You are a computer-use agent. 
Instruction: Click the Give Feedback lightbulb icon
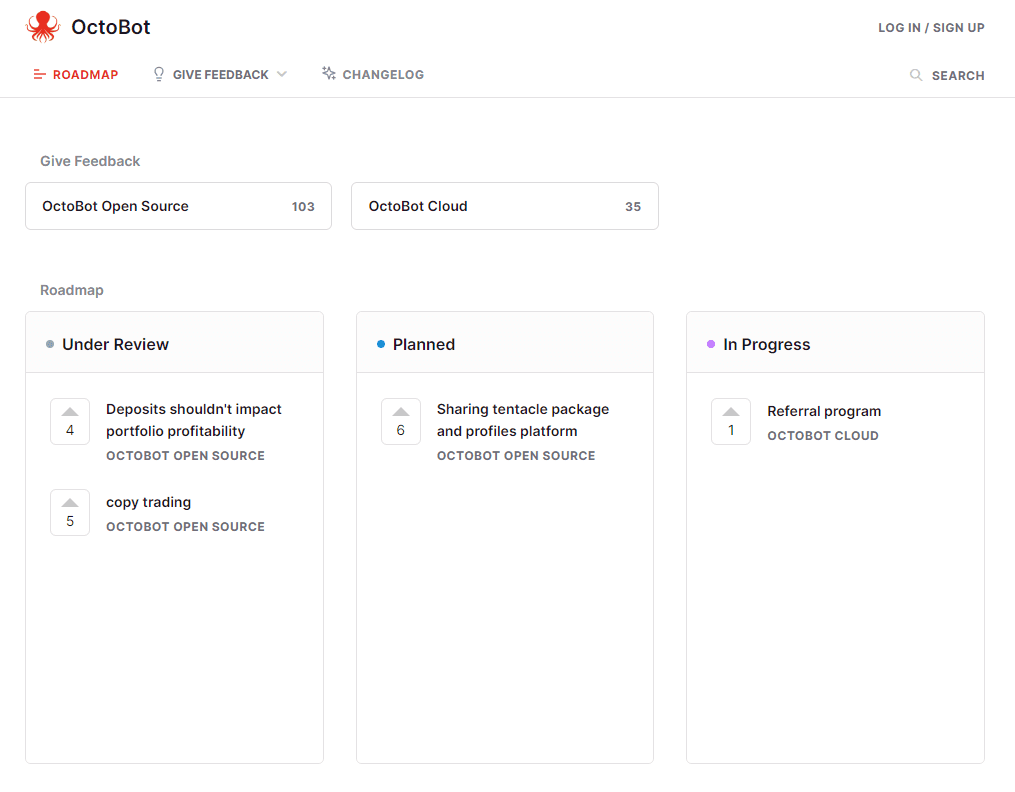[159, 74]
